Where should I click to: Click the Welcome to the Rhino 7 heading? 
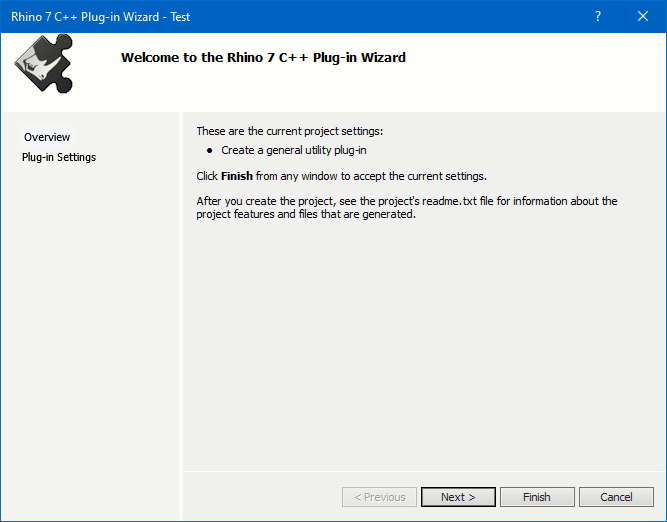(263, 57)
